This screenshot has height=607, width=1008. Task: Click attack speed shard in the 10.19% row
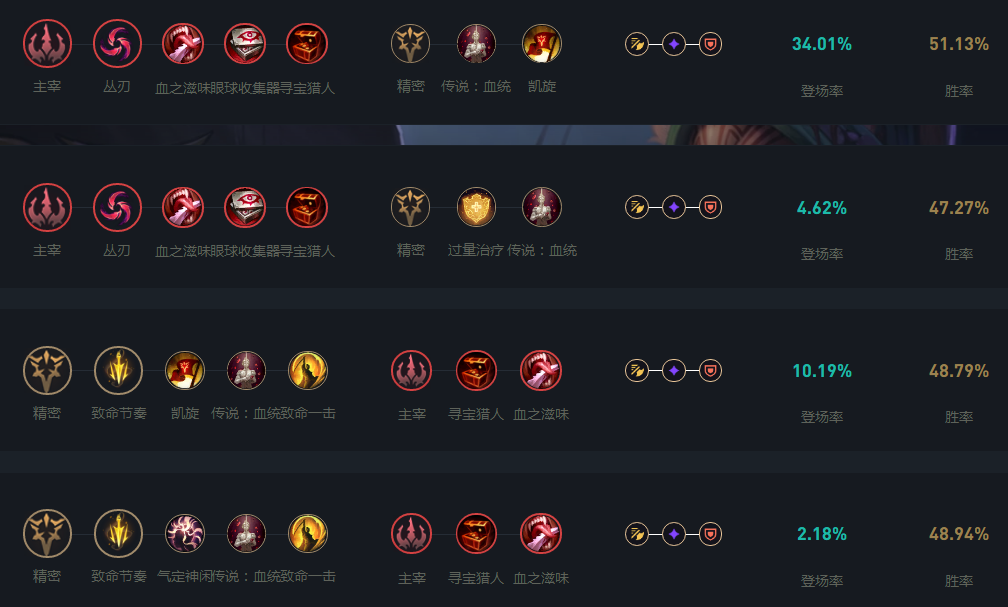[x=637, y=371]
